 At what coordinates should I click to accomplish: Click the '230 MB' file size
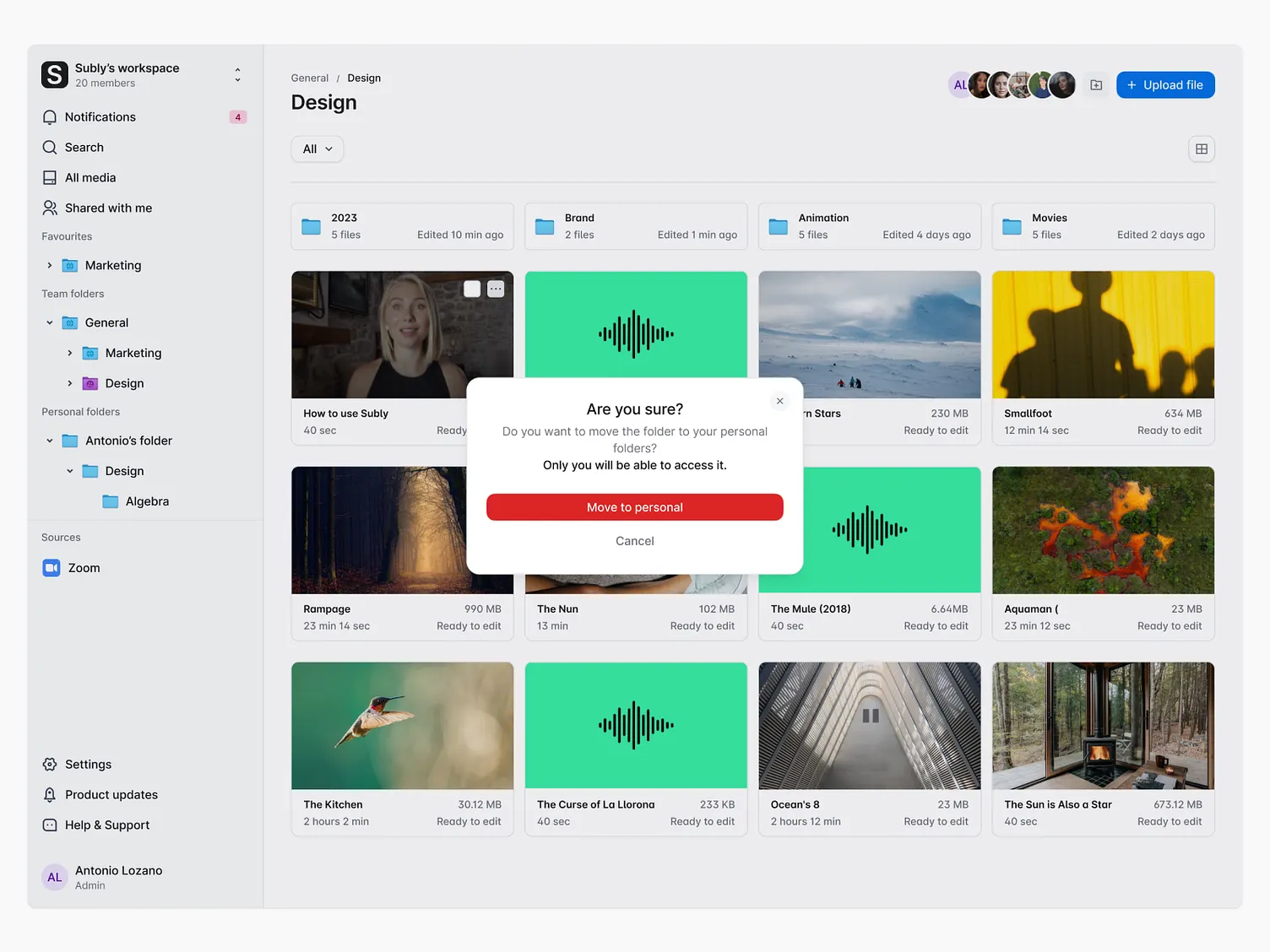pos(949,414)
